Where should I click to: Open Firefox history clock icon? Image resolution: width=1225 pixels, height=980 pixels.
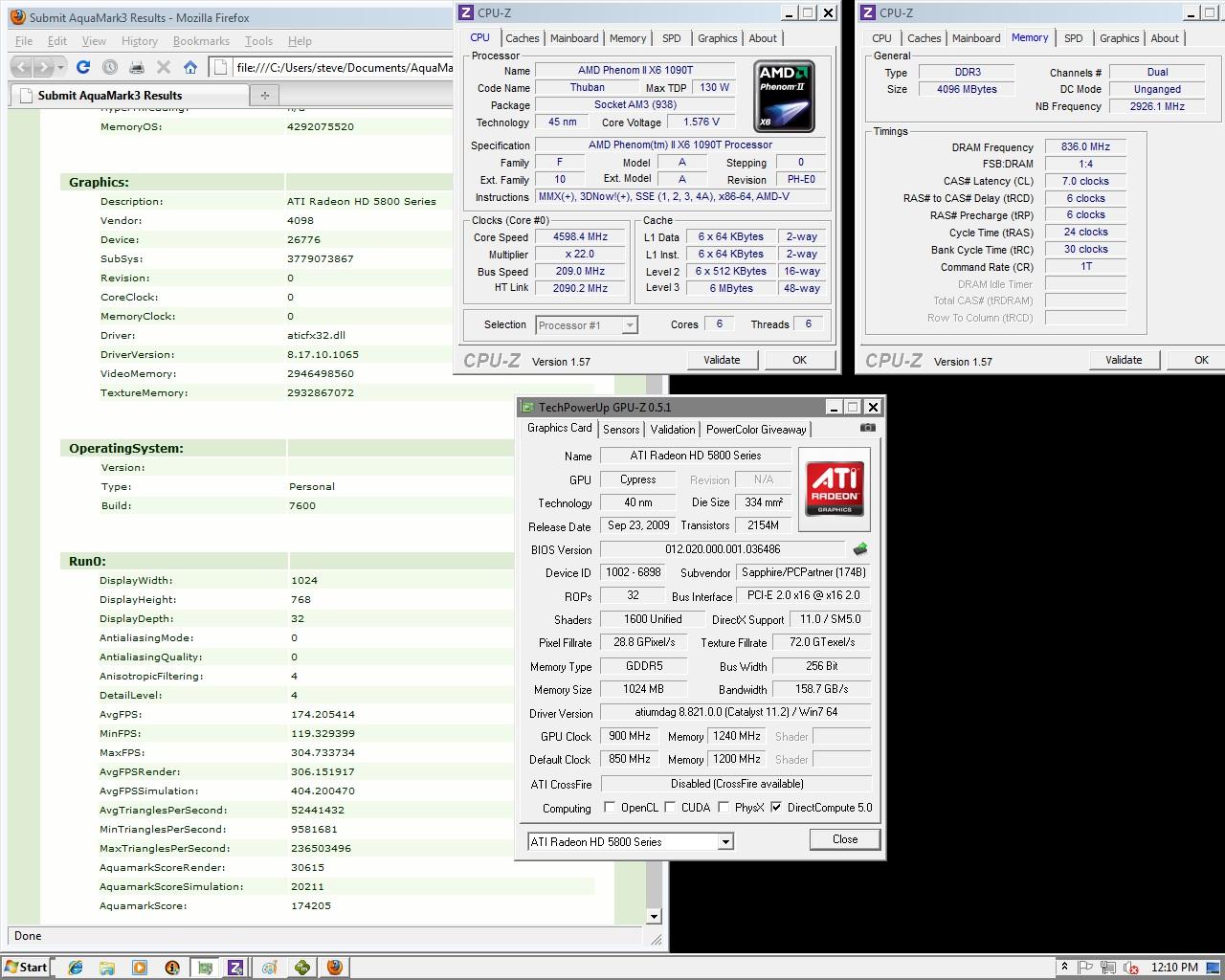coord(110,67)
